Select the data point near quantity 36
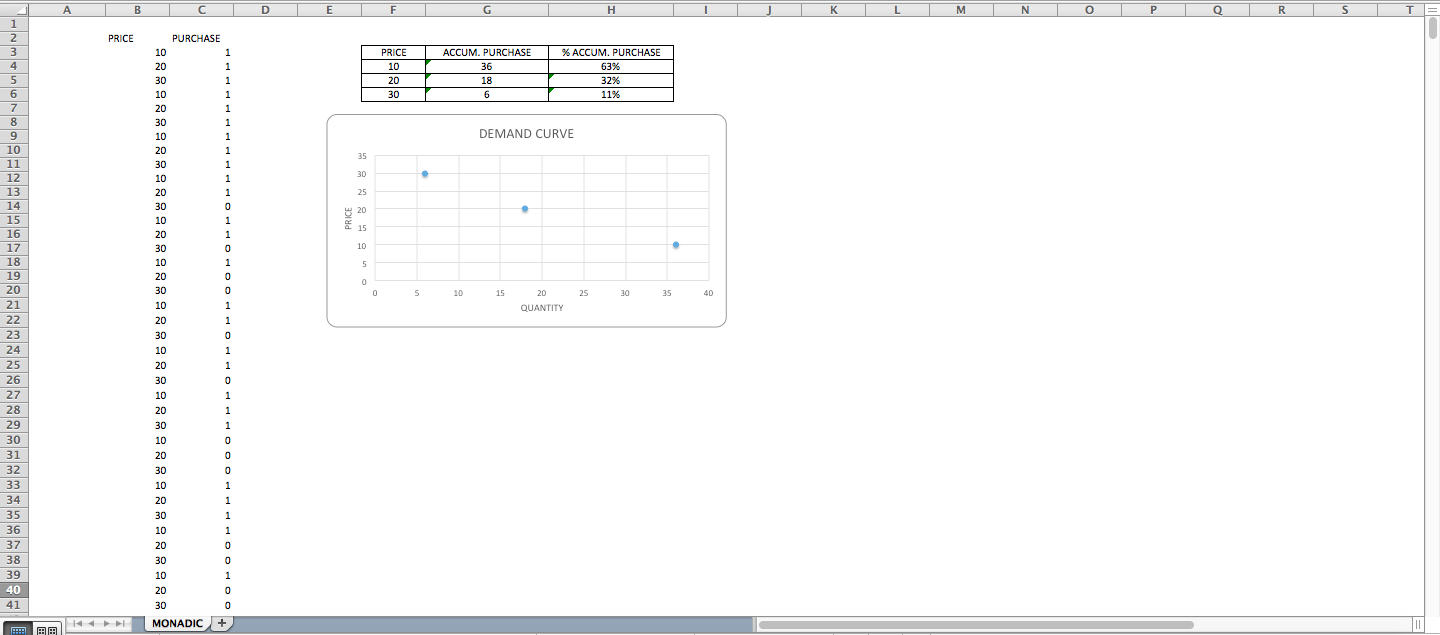This screenshot has height=635, width=1440. pos(676,244)
